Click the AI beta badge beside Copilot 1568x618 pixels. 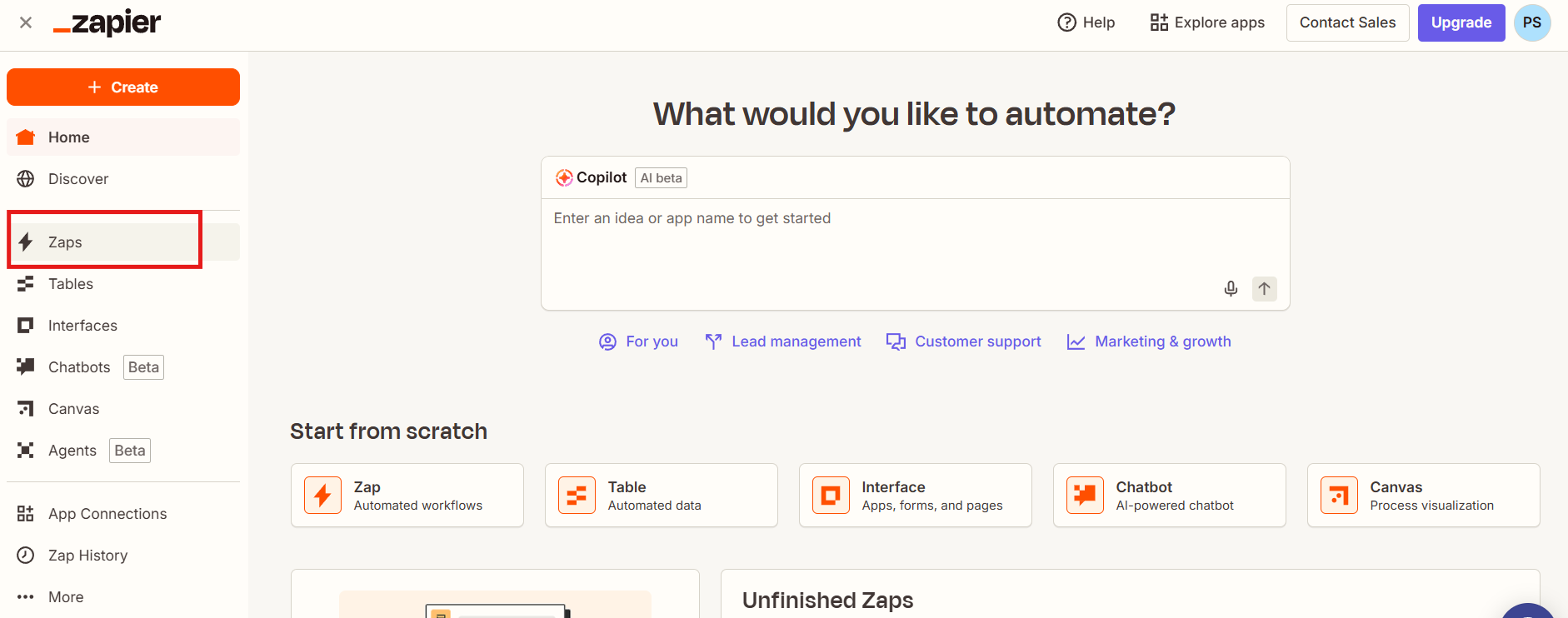662,177
